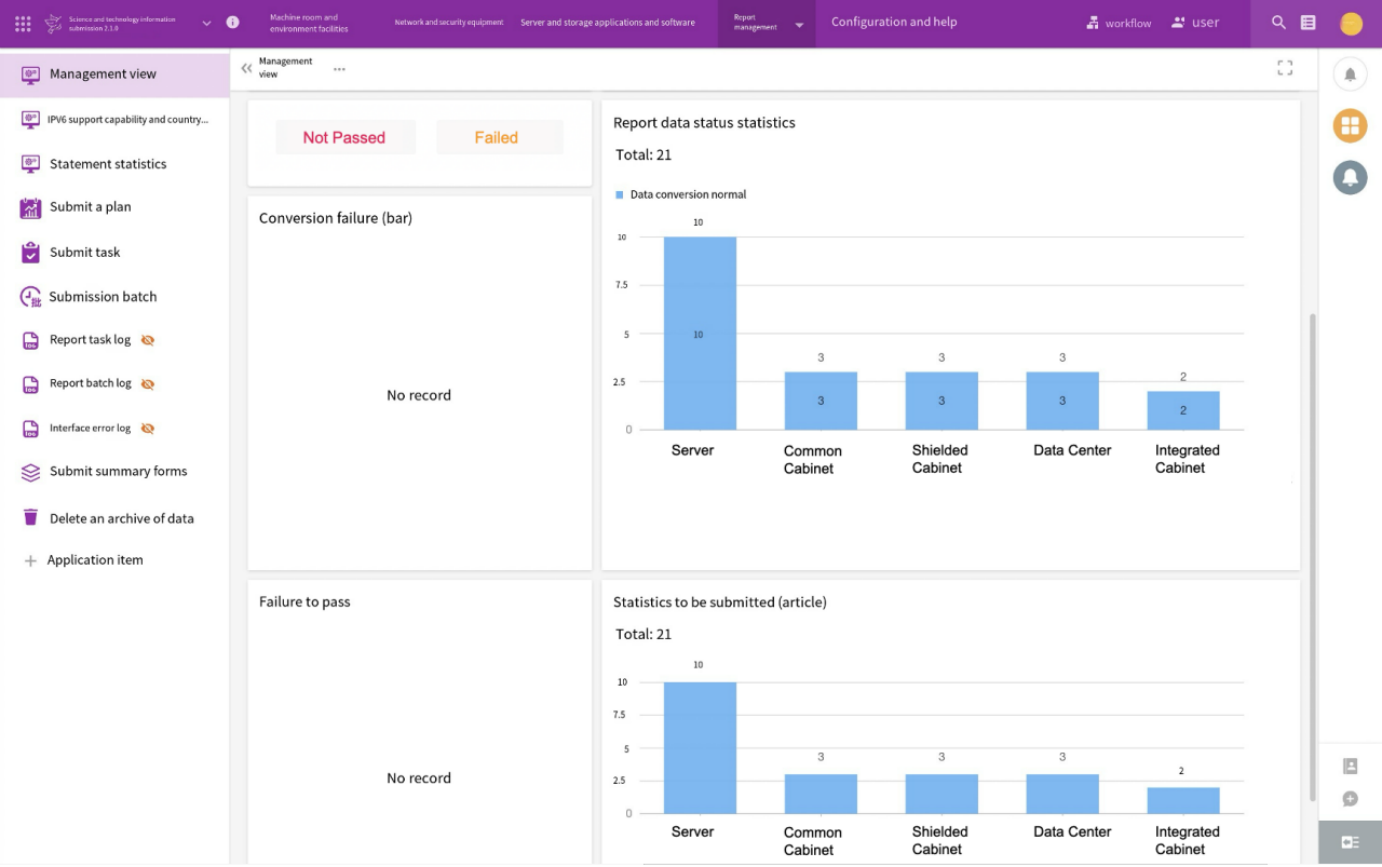1382x867 pixels.
Task: Select the Management view breadcrumb tab
Action: pos(285,68)
